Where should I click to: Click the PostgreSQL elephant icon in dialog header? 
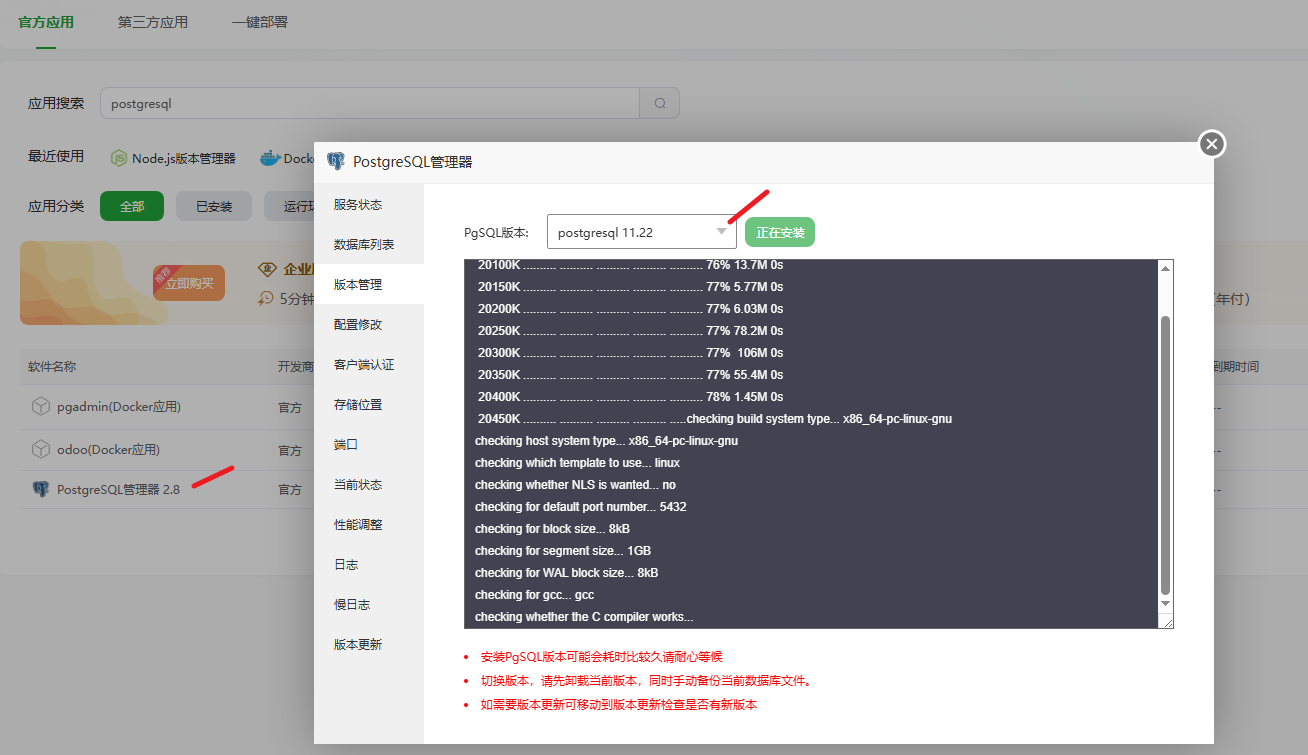[336, 161]
